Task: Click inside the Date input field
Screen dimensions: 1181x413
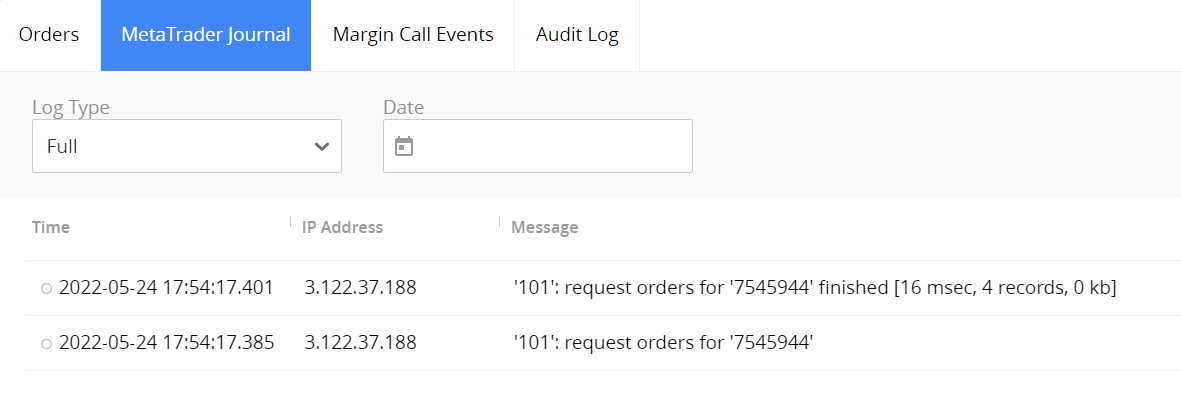Action: coord(550,146)
